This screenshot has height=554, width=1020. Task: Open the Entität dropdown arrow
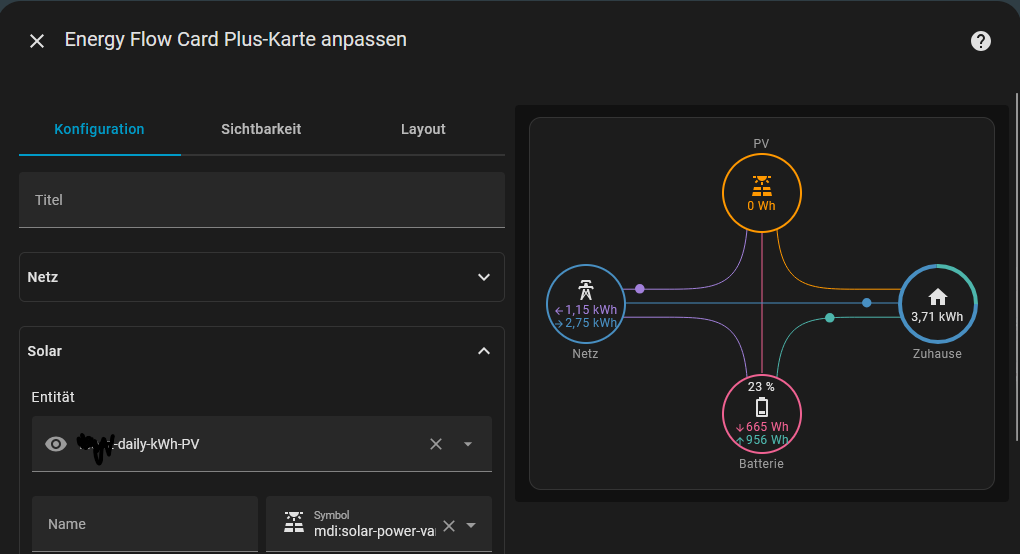tap(468, 444)
